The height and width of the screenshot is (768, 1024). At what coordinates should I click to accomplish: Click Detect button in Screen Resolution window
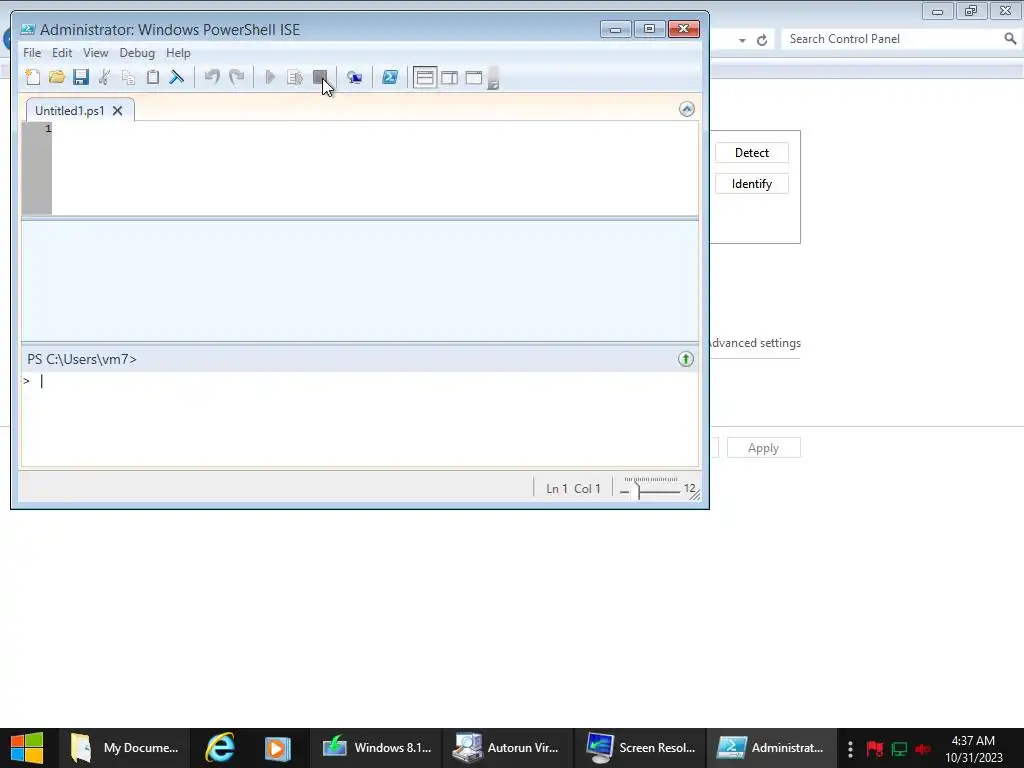coord(752,153)
